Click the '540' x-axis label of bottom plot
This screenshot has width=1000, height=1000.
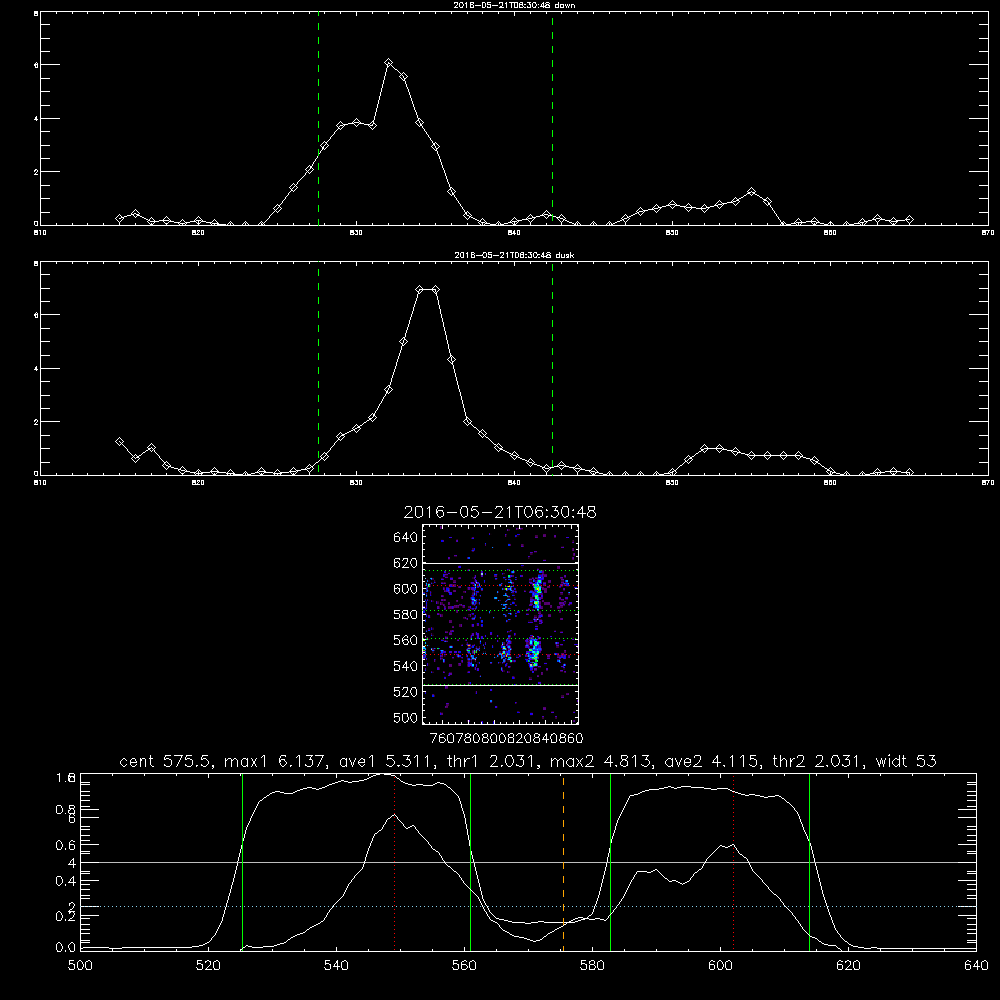pyautogui.click(x=336, y=966)
